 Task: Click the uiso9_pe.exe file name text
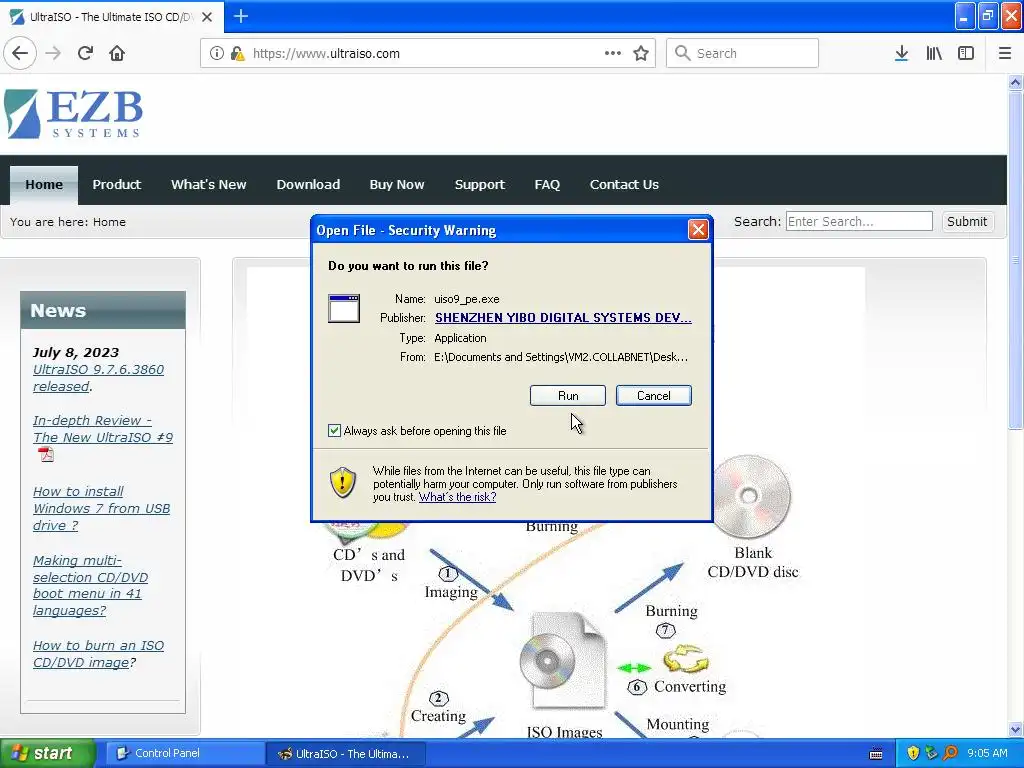point(466,299)
